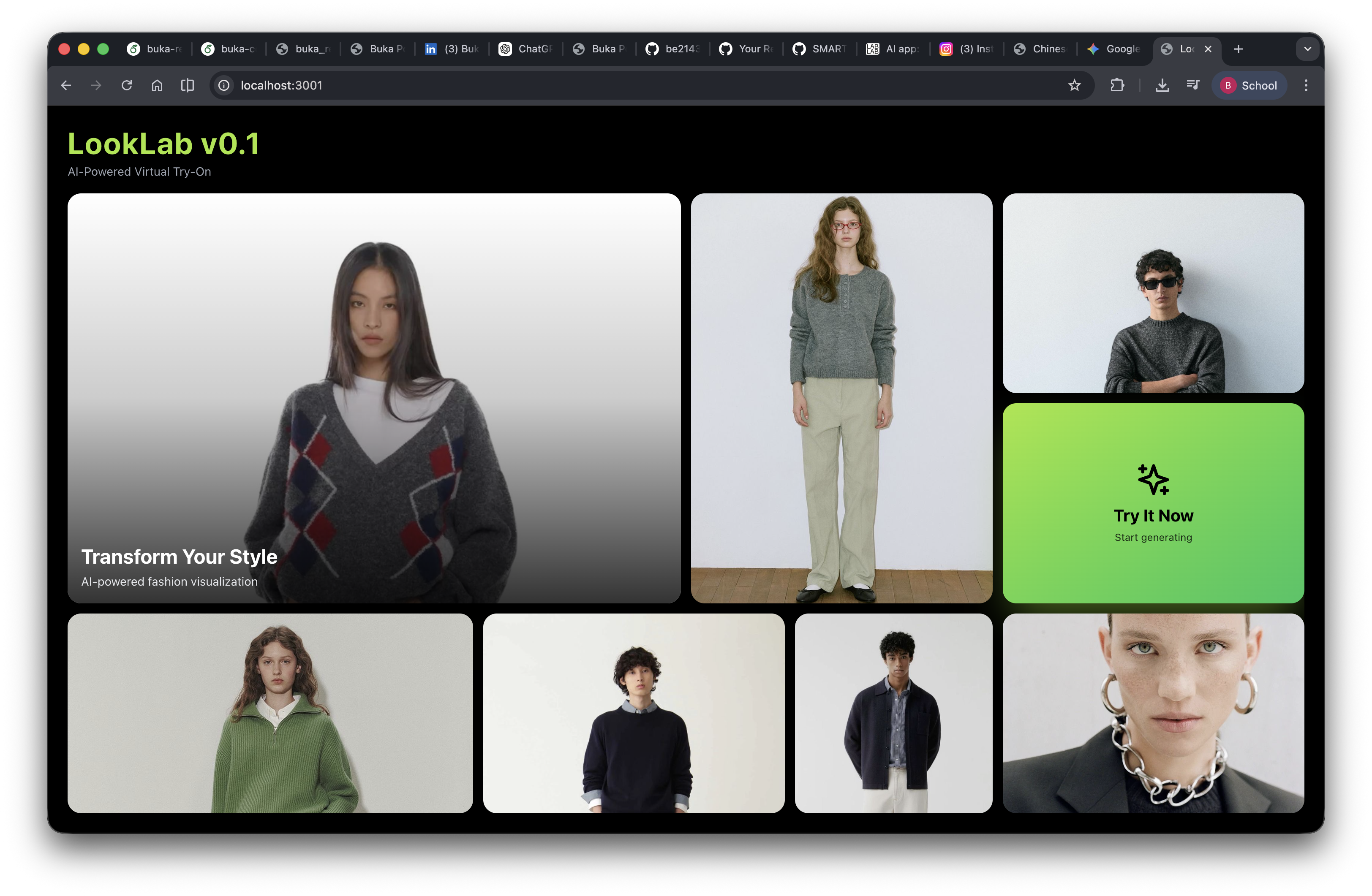Toggle the side panel icon
This screenshot has height=896, width=1372.
pos(188,85)
